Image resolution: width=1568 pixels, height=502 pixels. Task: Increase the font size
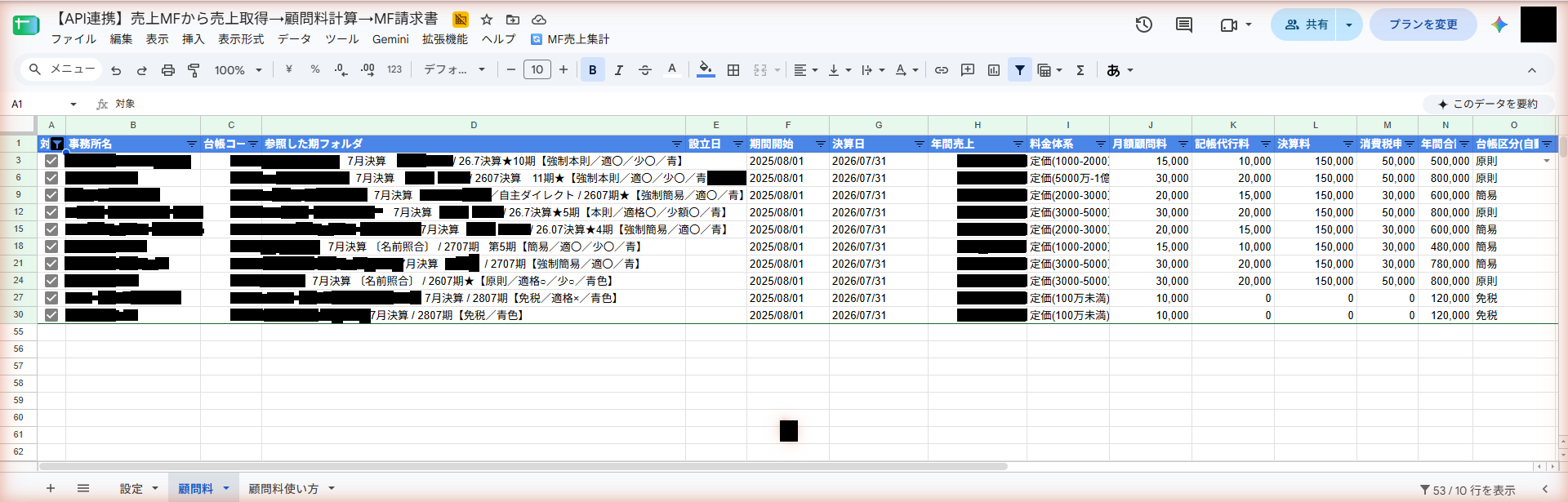click(563, 70)
